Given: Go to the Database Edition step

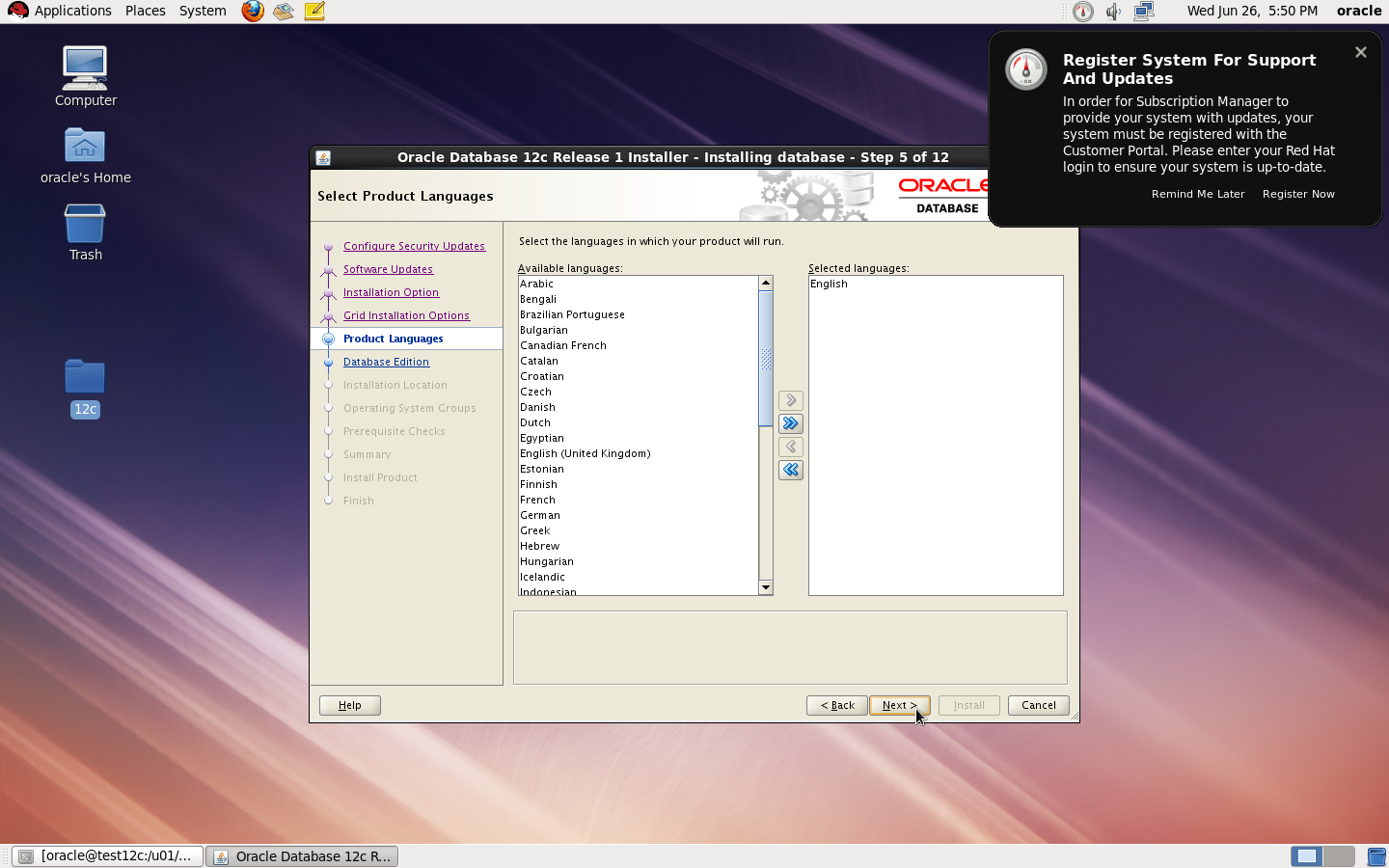Looking at the screenshot, I should 386,362.
